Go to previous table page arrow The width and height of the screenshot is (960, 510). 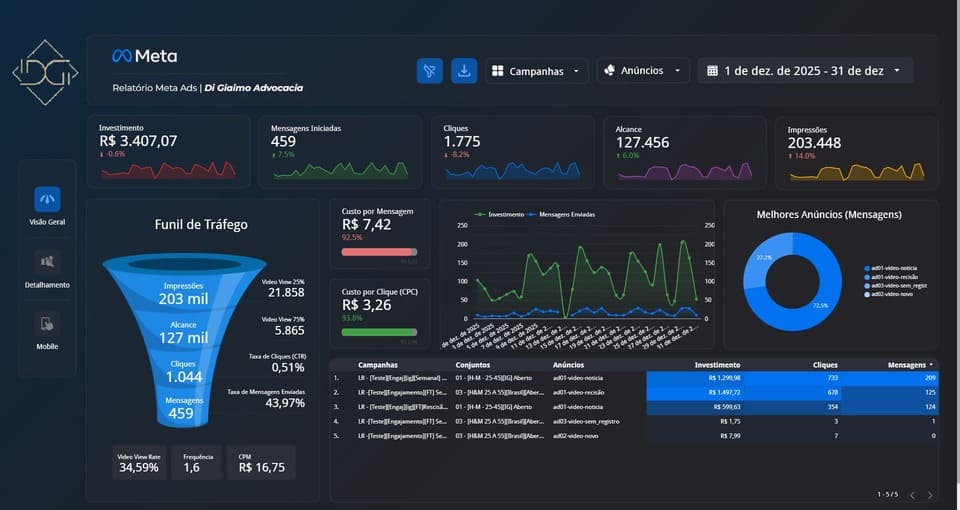pos(912,495)
